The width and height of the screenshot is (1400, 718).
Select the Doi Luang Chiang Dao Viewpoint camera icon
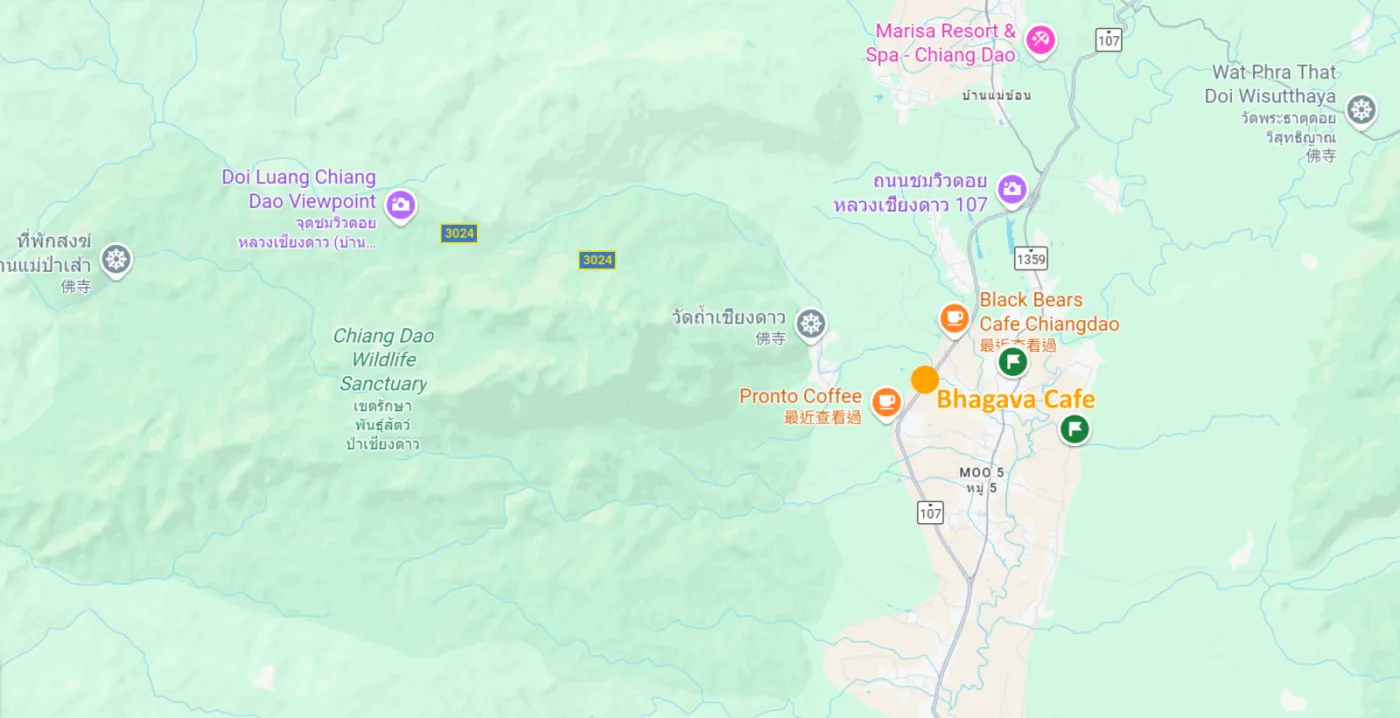click(401, 205)
